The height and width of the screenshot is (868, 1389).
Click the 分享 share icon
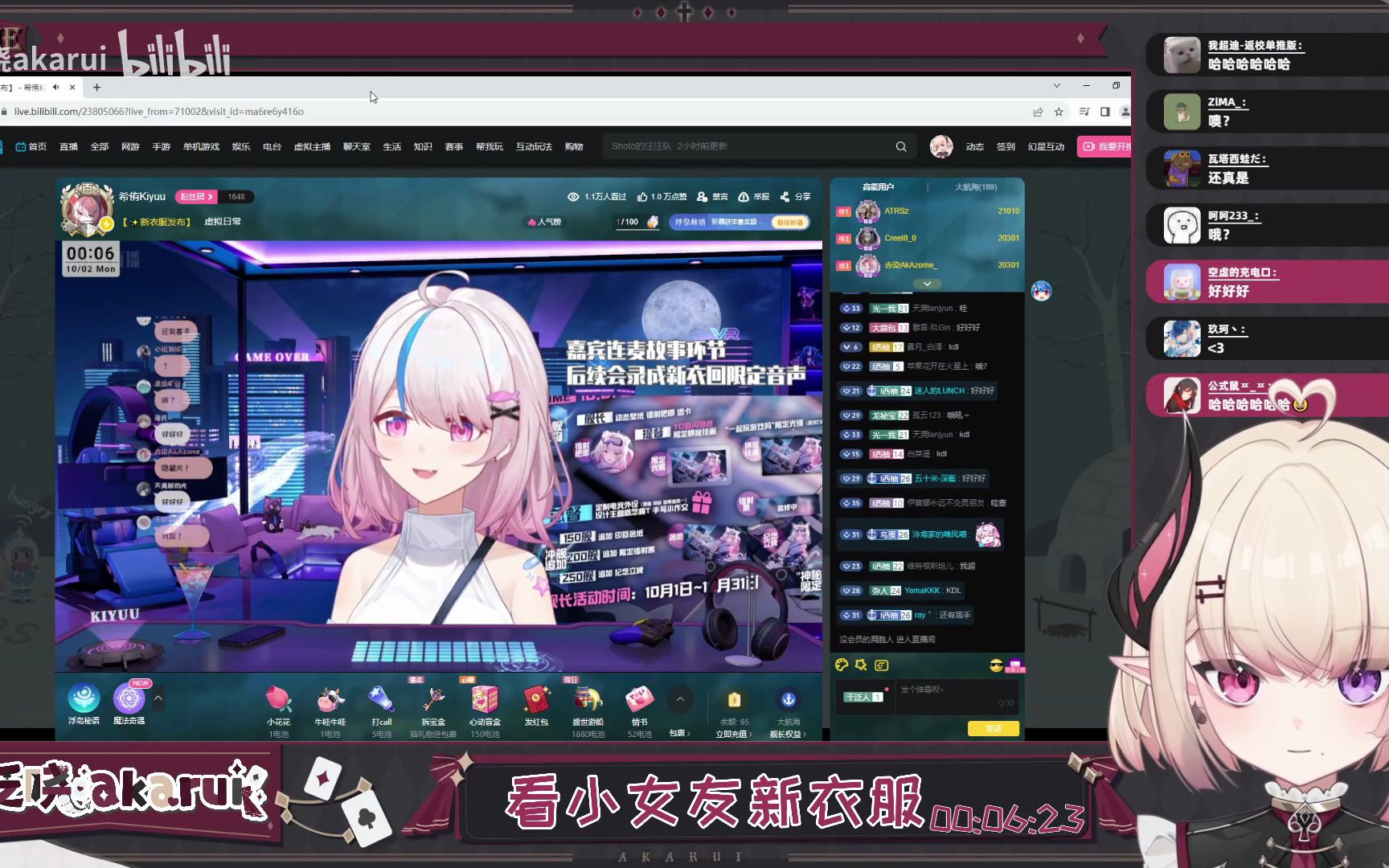coord(785,197)
